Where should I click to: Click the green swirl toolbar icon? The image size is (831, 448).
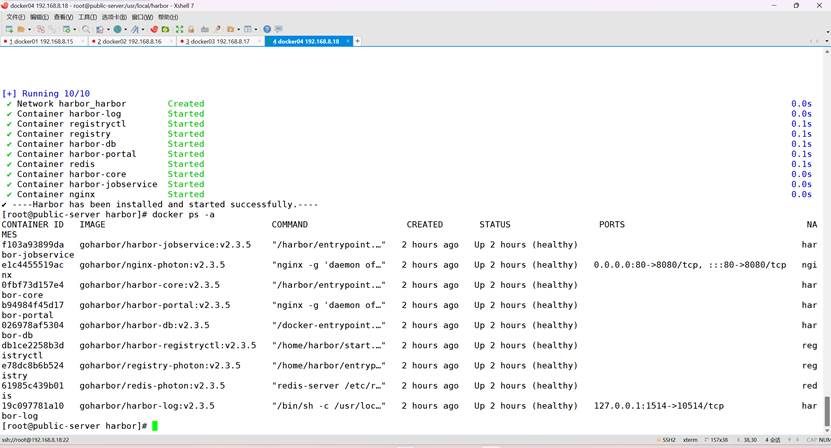[165, 29]
